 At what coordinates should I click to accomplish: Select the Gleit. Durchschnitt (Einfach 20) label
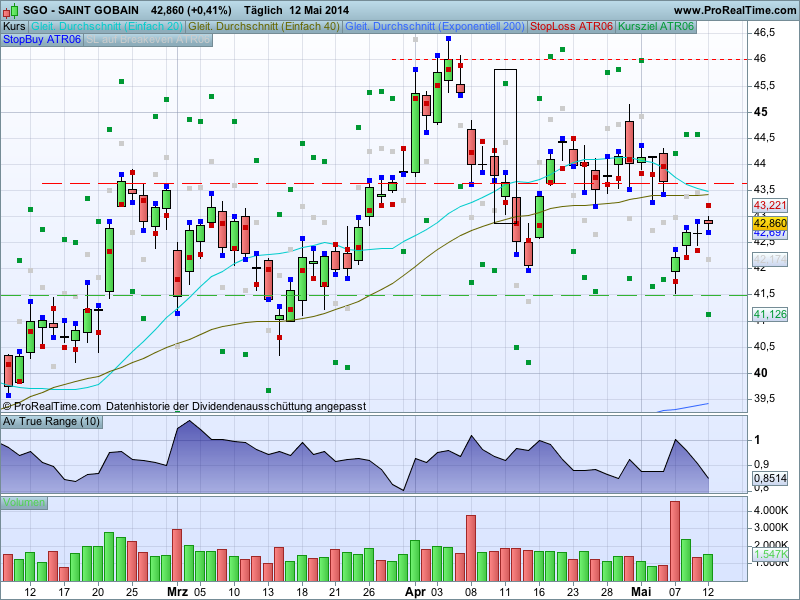pos(107,27)
